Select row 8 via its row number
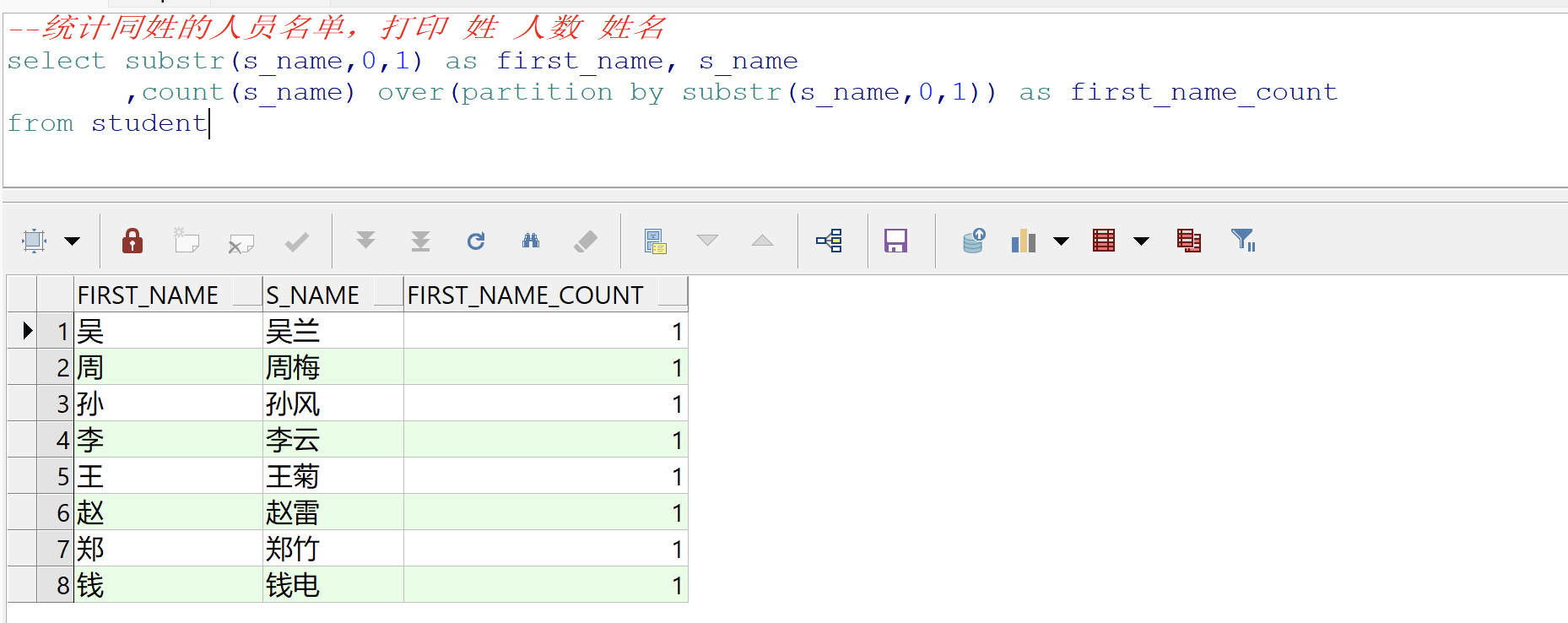Viewport: 1568px width, 623px height. (x=56, y=585)
